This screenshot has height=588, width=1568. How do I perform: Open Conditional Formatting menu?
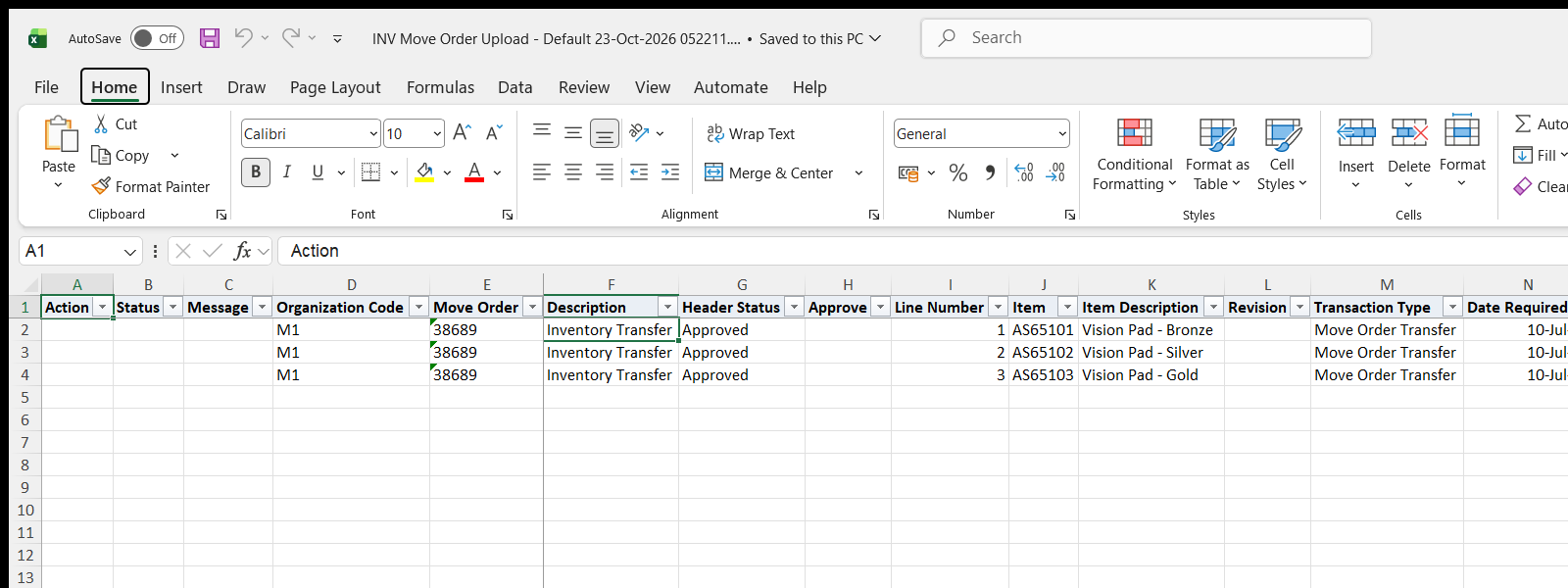coord(1135,155)
